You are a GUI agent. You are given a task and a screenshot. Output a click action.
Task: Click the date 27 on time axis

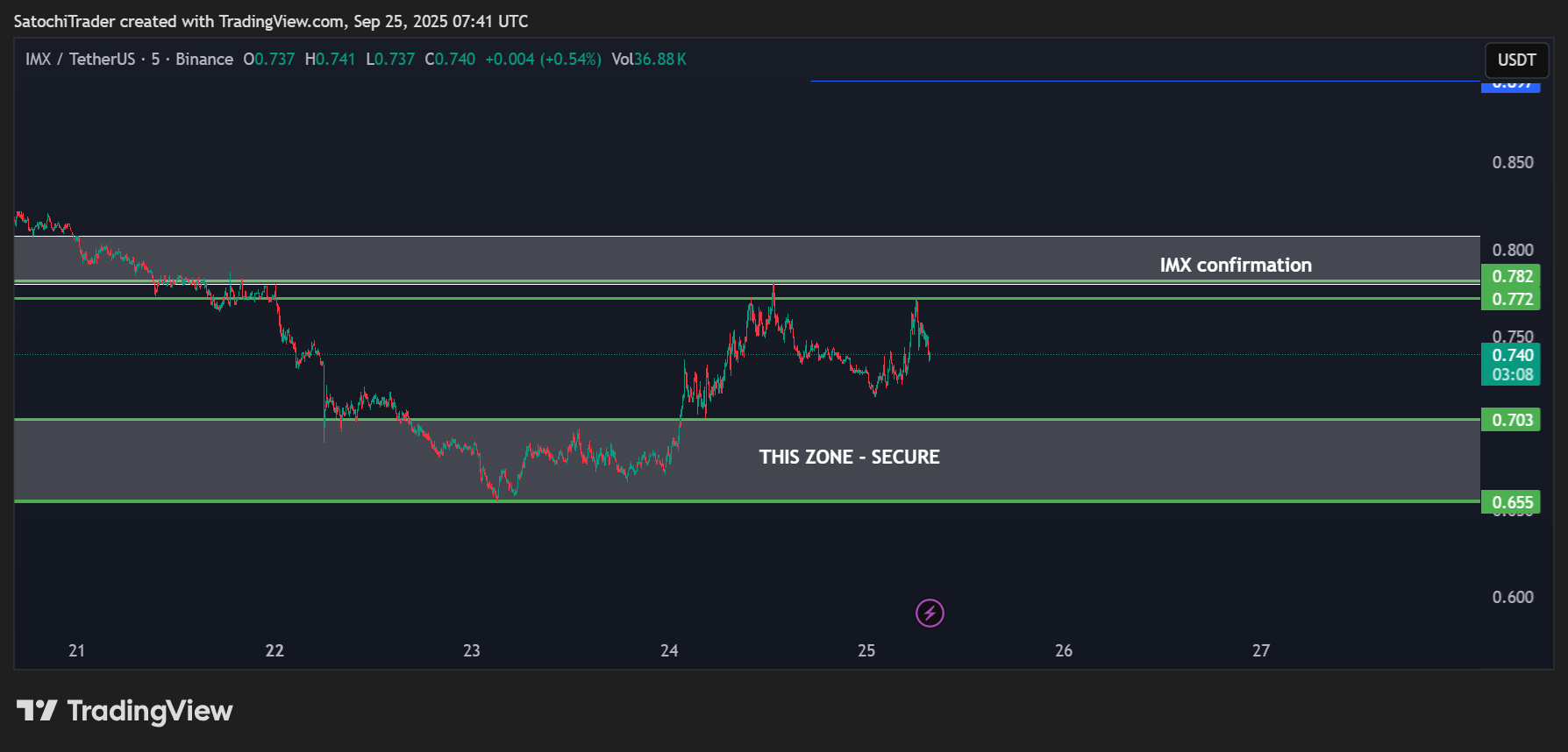click(1261, 650)
